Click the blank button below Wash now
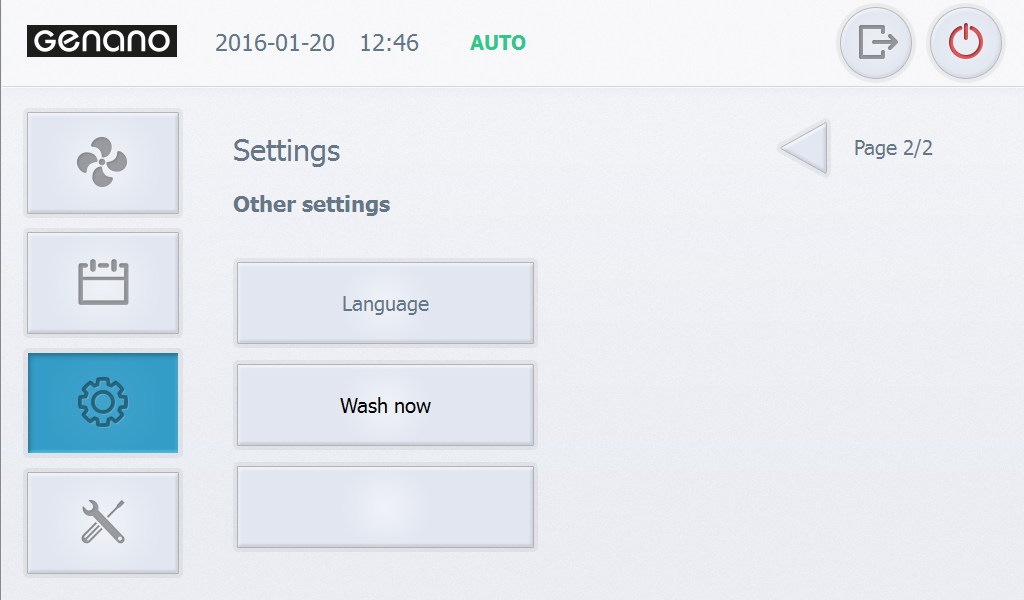The image size is (1024, 600). 385,507
